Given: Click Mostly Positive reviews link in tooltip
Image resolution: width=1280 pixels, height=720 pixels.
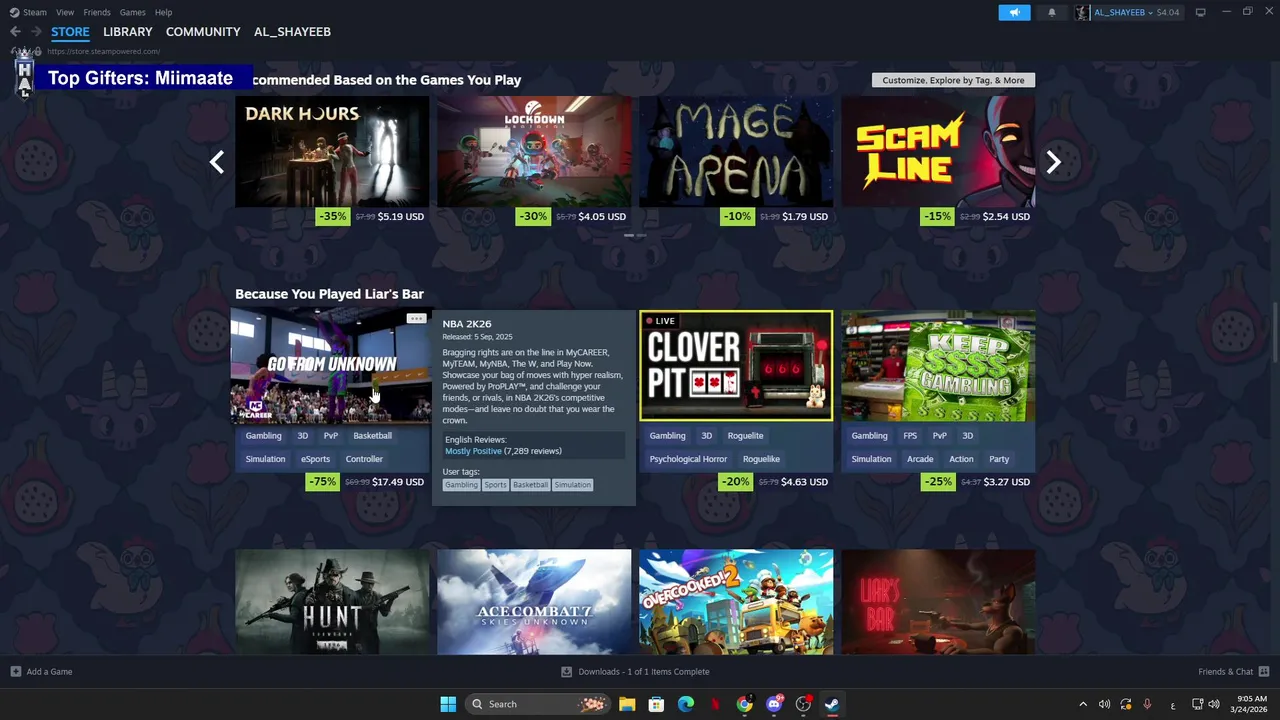Looking at the screenshot, I should point(473,451).
